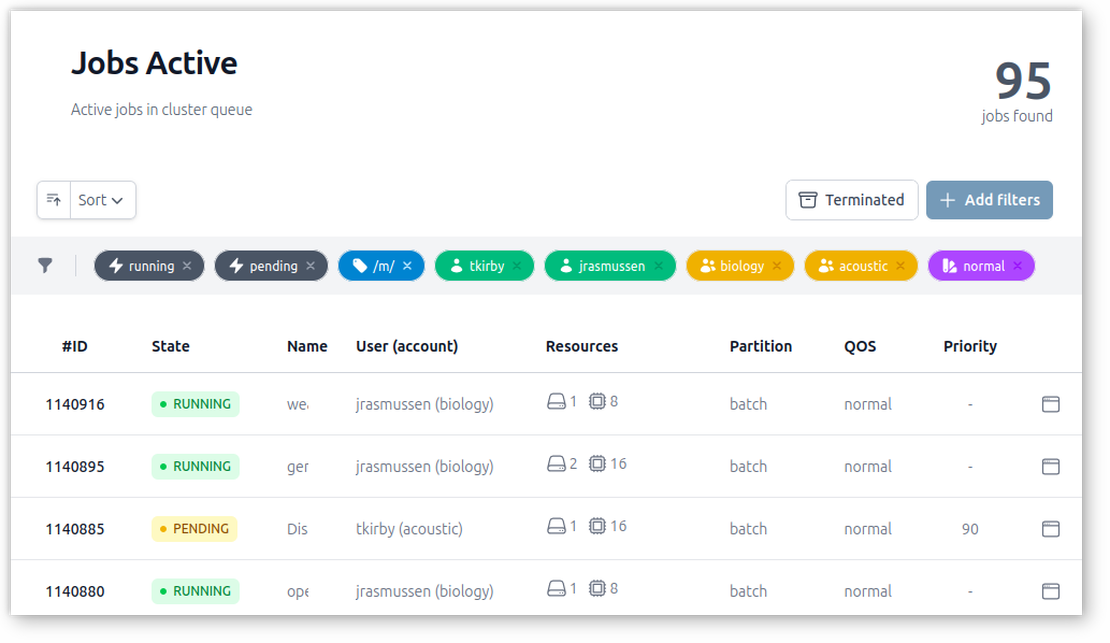This screenshot has height=643, width=1110.
Task: Click priority value 90
Action: pos(970,529)
